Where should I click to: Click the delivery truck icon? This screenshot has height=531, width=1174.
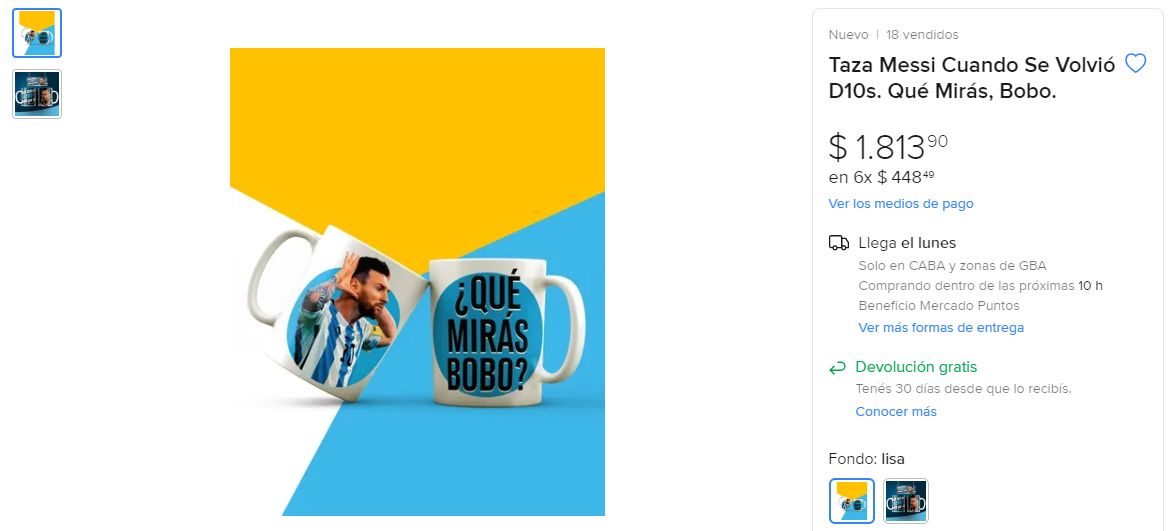coord(839,243)
